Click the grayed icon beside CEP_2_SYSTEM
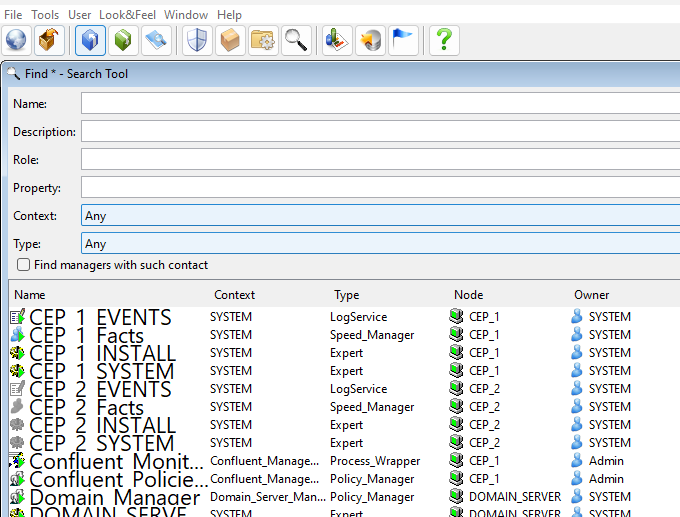 pos(17,443)
